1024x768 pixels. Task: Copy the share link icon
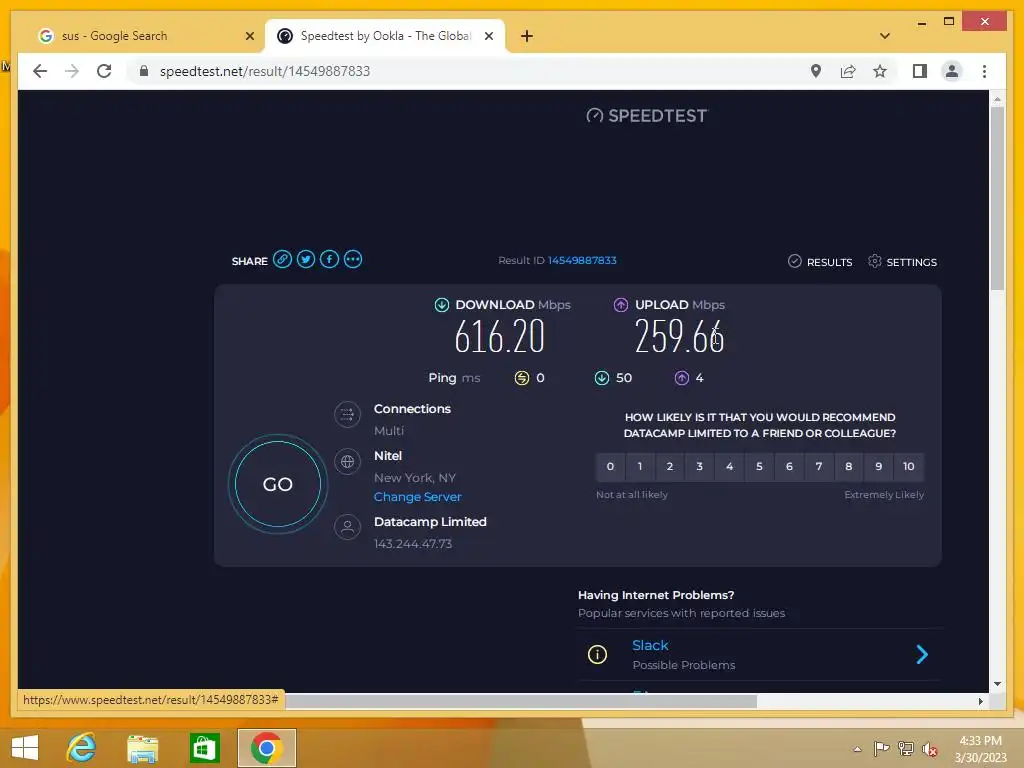(x=282, y=259)
